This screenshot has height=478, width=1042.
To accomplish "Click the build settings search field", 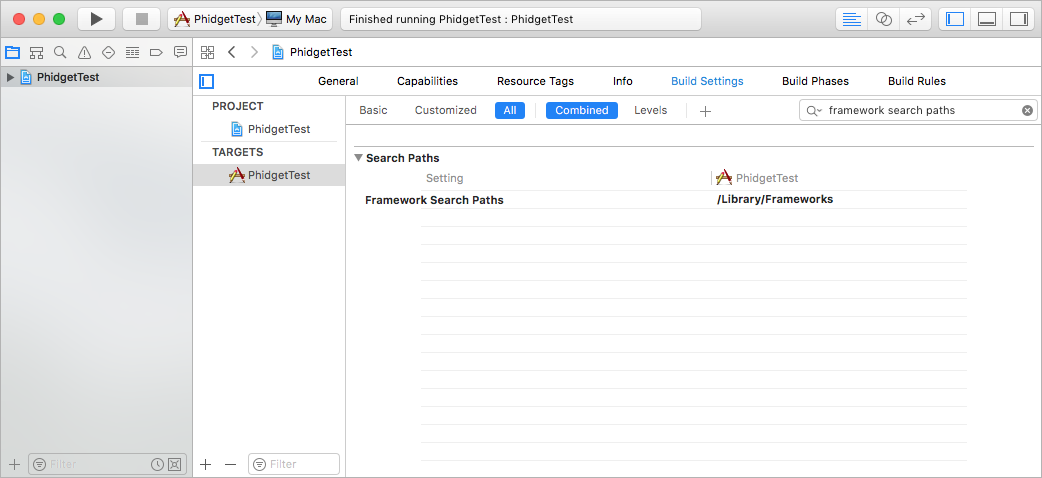I will [x=918, y=110].
